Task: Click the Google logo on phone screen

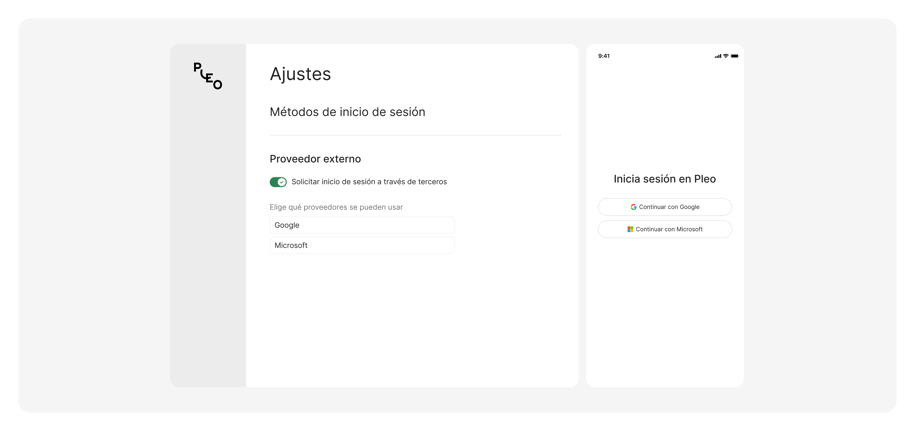Action: [633, 207]
